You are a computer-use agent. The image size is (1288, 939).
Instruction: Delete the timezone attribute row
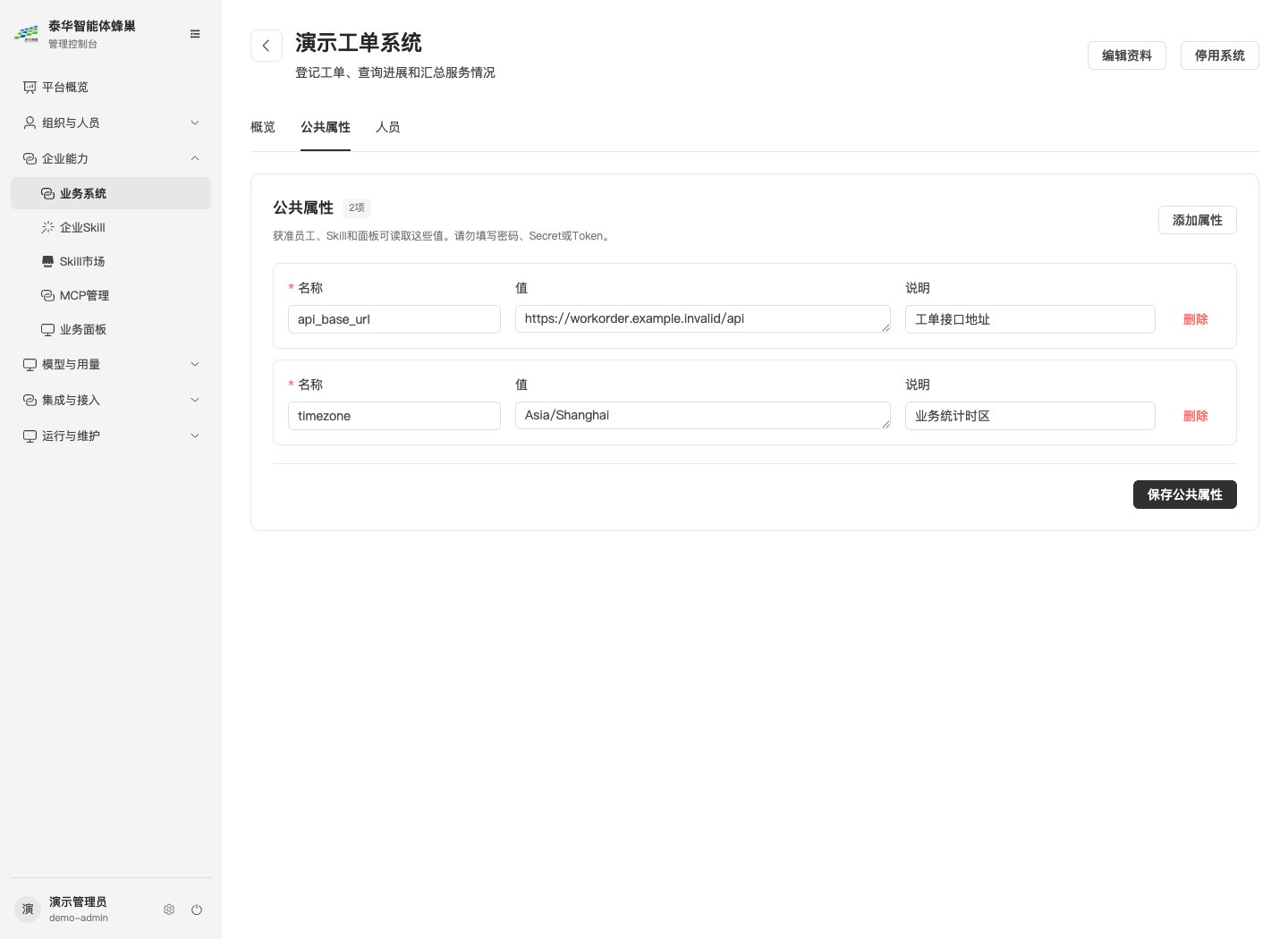(x=1196, y=416)
